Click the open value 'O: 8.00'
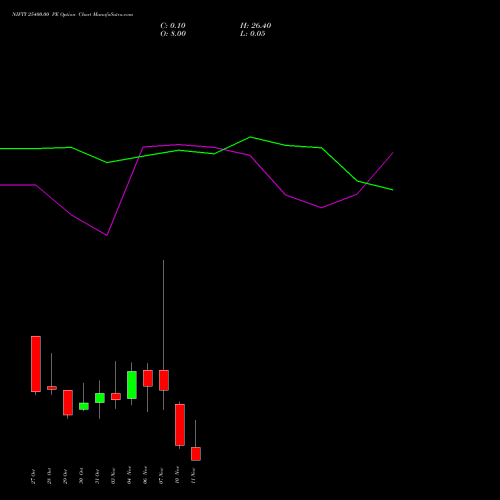 (173, 34)
